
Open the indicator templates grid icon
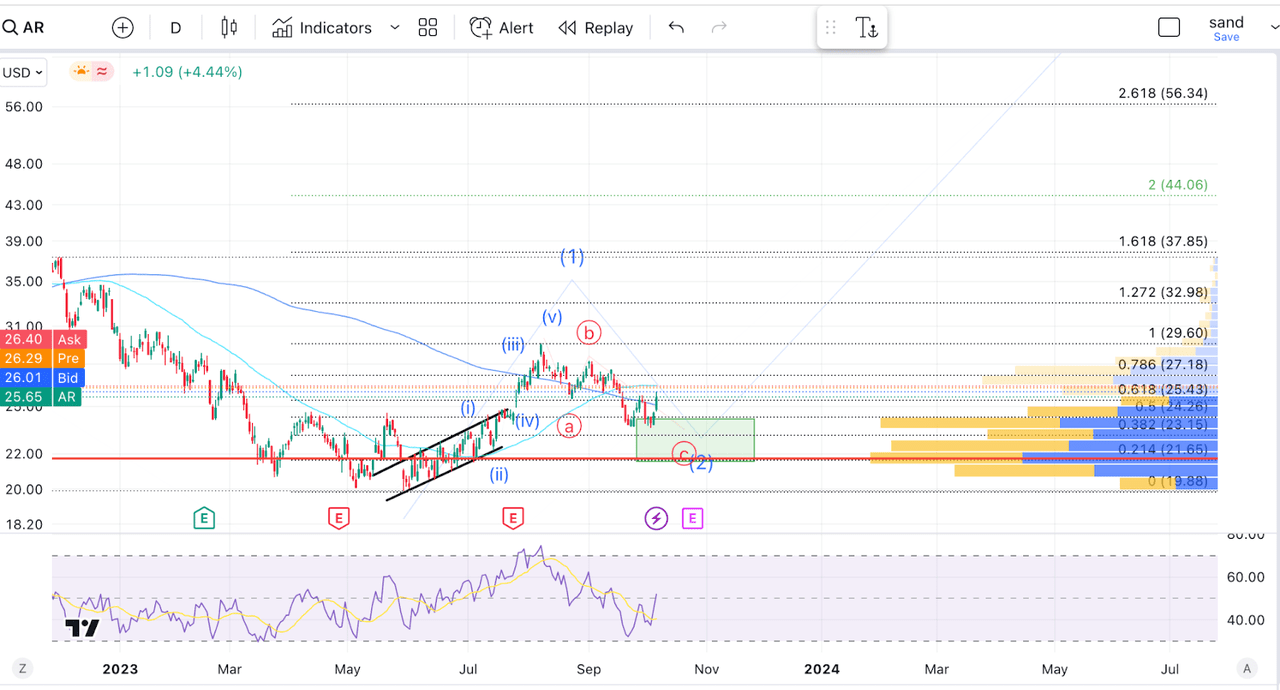tap(428, 28)
